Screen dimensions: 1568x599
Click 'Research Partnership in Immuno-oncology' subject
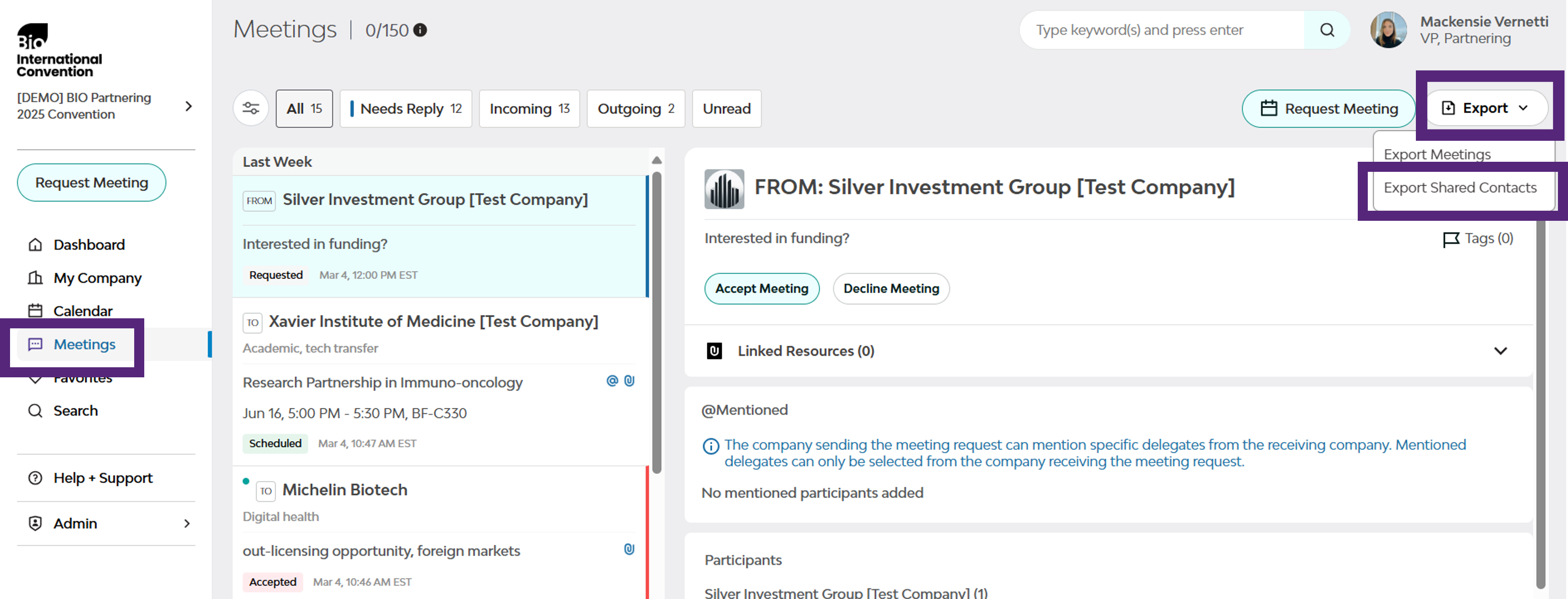pos(383,383)
